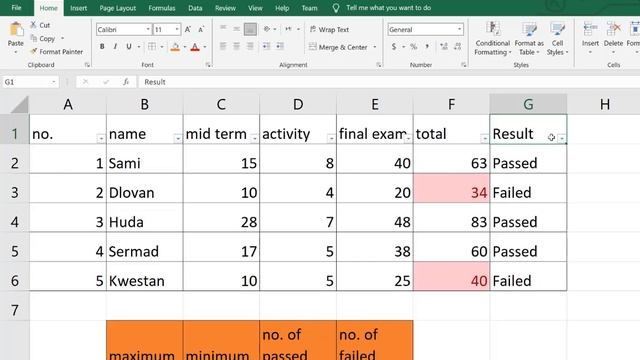This screenshot has height=360, width=640.
Task: Select the orange 'no. of passed' cell
Action: (298, 341)
